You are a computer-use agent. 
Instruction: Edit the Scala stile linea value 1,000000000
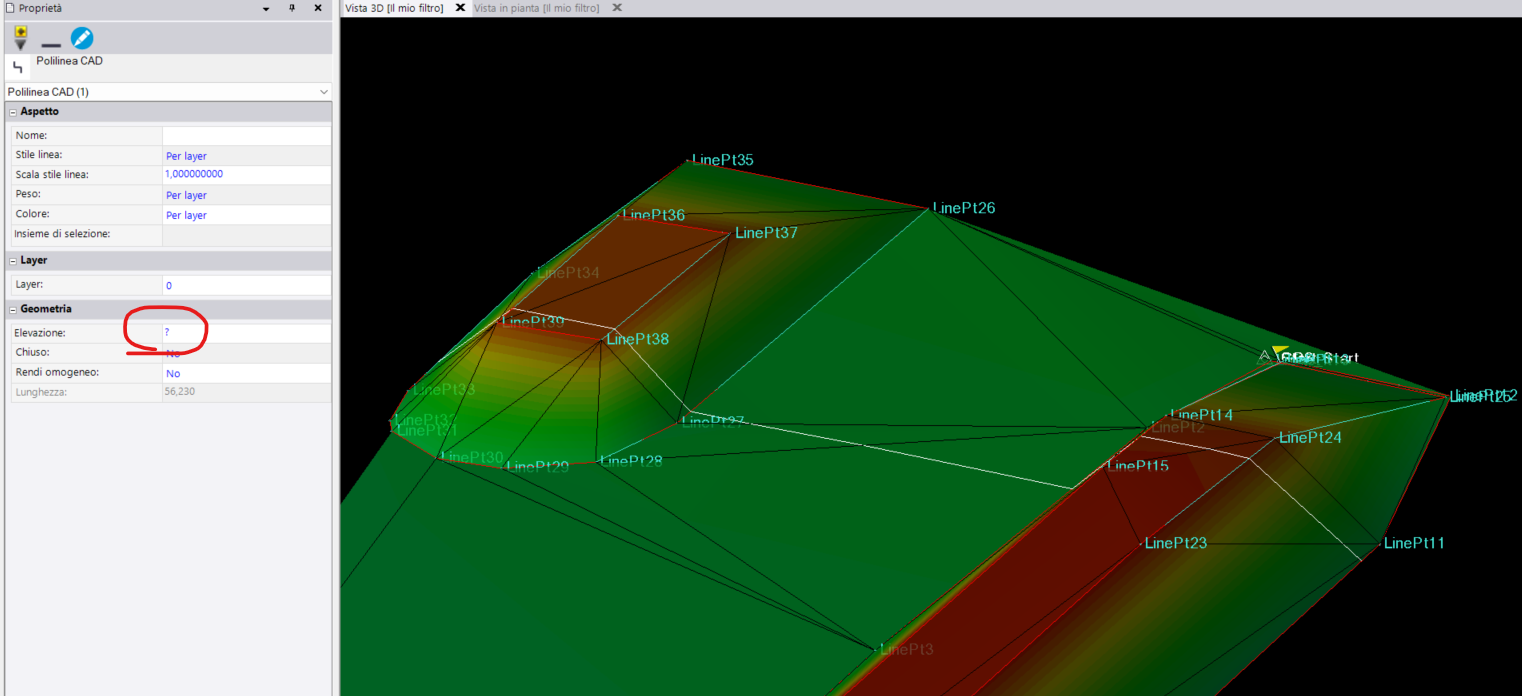click(x=246, y=174)
